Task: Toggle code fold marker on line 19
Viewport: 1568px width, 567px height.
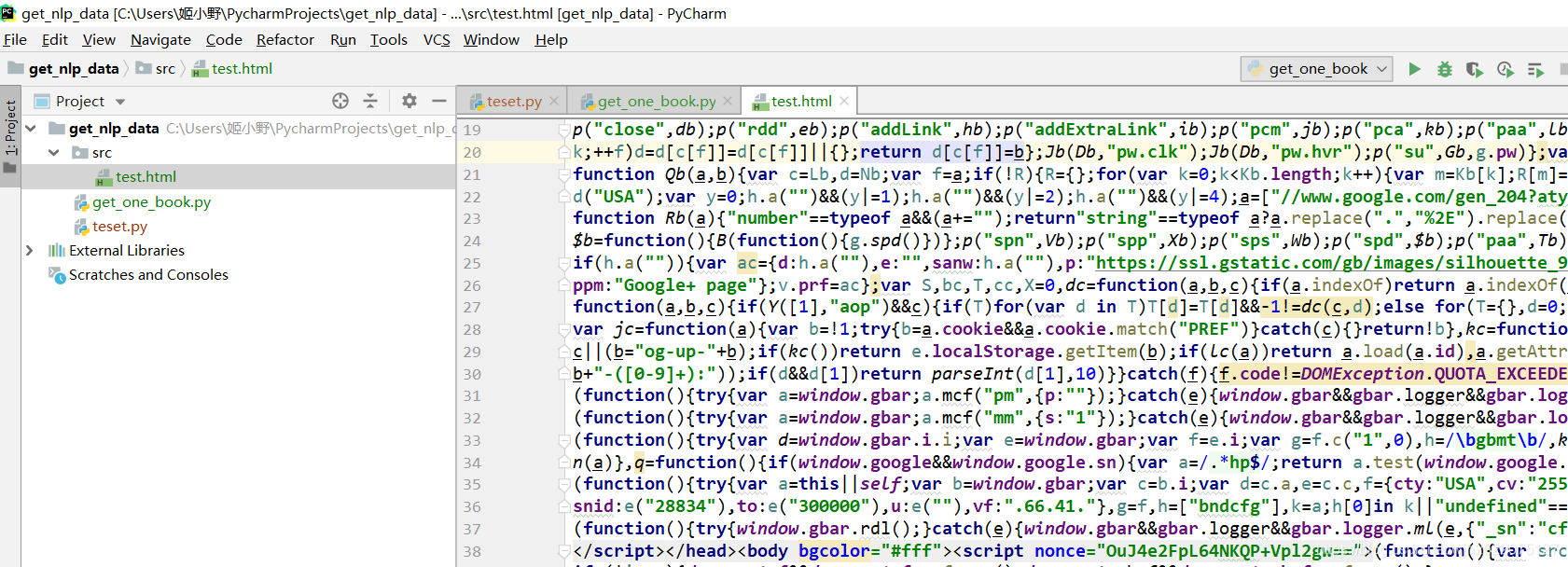Action: [563, 130]
